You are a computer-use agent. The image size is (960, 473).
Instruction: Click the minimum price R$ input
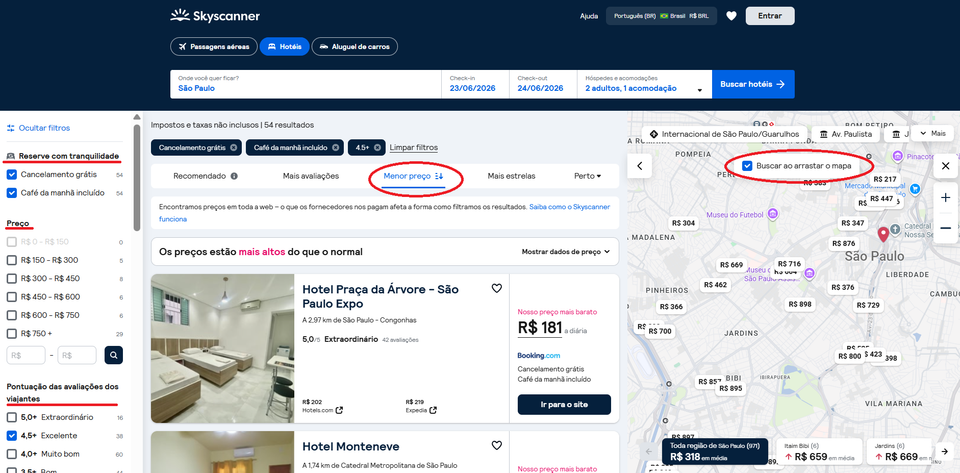pyautogui.click(x=26, y=355)
